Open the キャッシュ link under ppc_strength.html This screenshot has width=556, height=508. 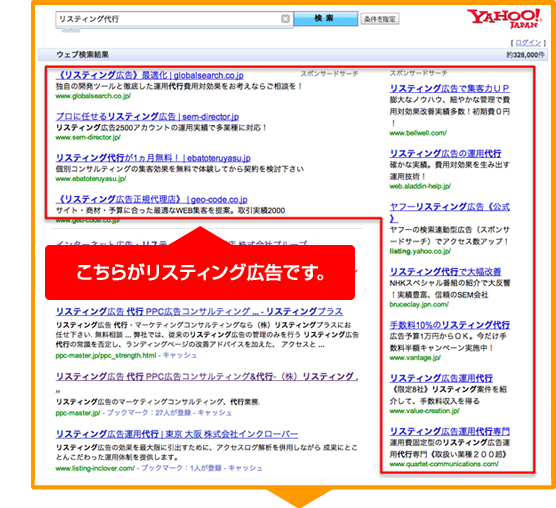pyautogui.click(x=179, y=355)
